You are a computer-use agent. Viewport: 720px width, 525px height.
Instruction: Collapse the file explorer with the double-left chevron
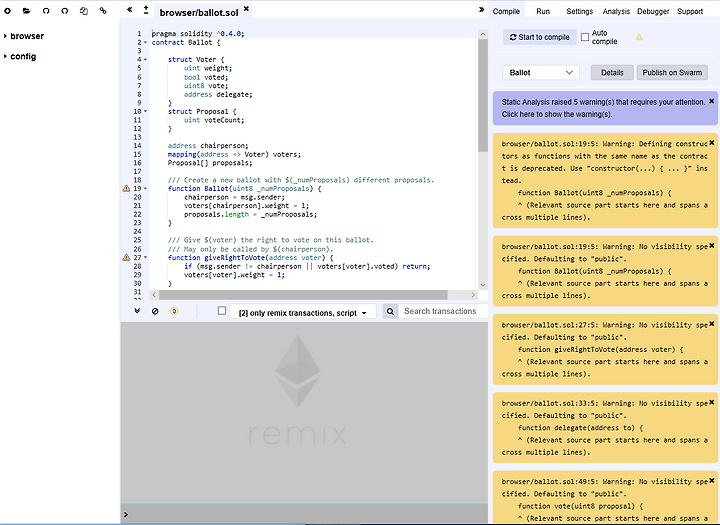pos(129,9)
